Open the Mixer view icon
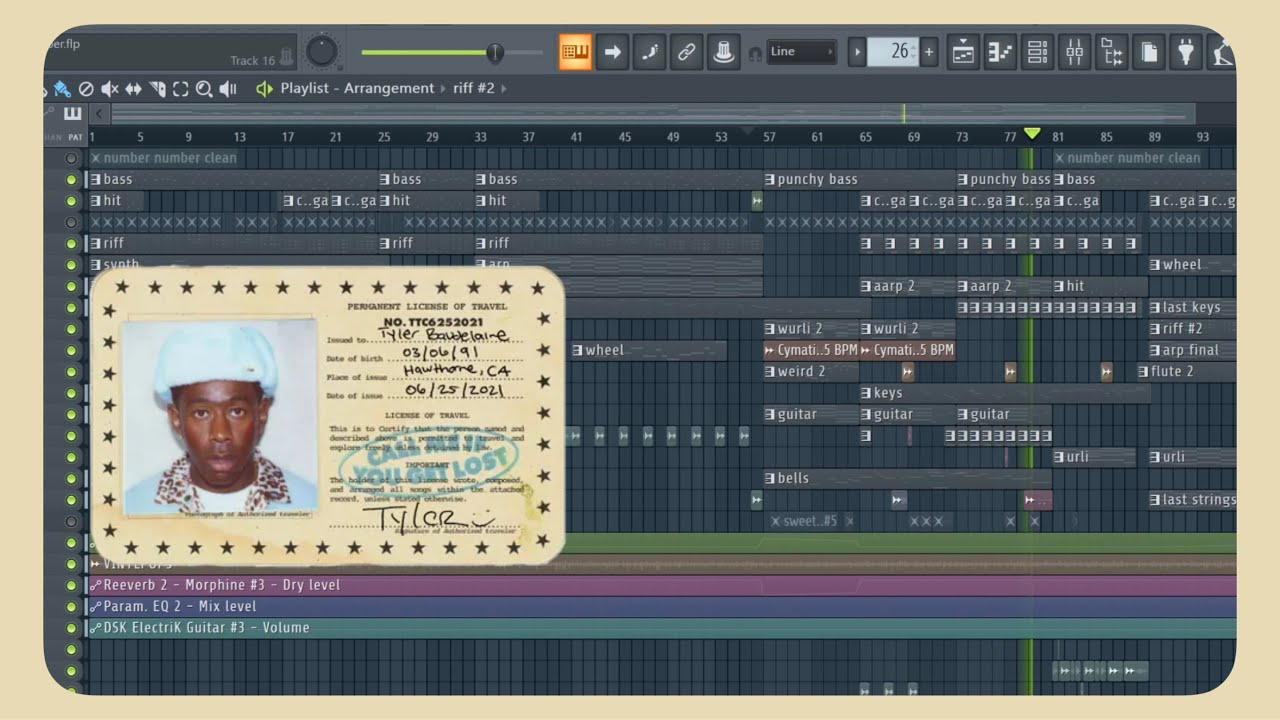This screenshot has height=720, width=1280. 1074,52
